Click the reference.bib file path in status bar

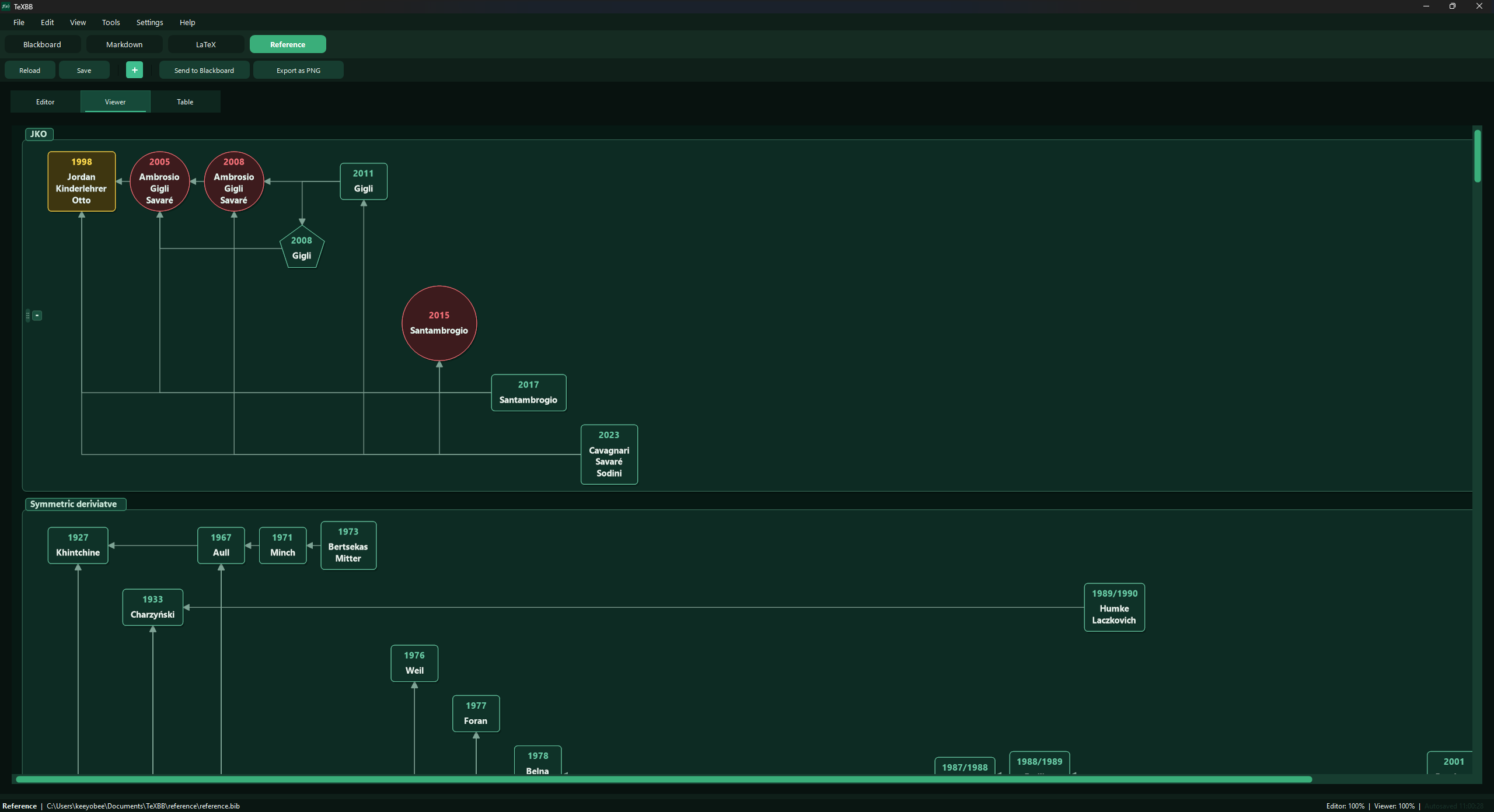point(143,806)
